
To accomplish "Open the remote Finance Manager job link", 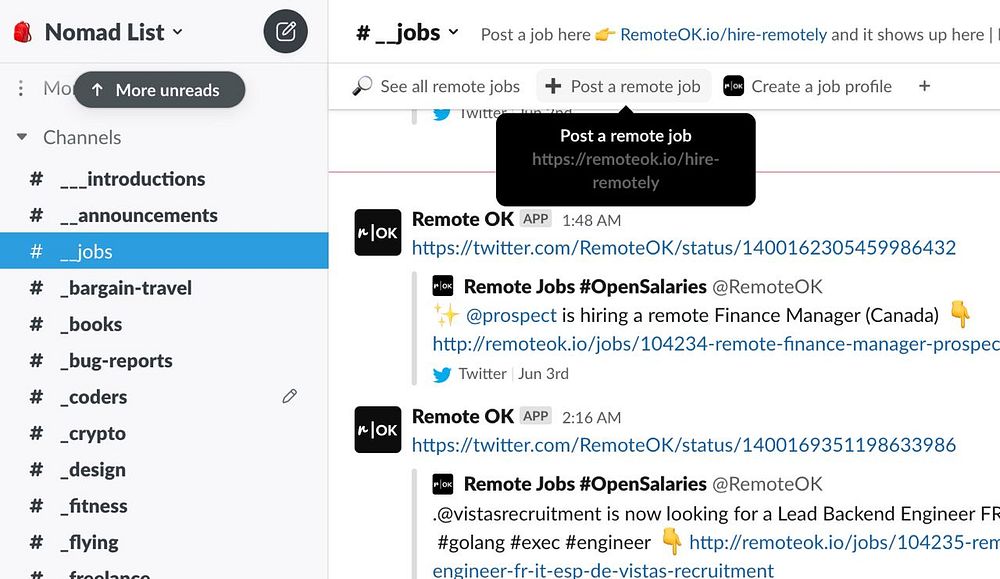I will point(715,344).
